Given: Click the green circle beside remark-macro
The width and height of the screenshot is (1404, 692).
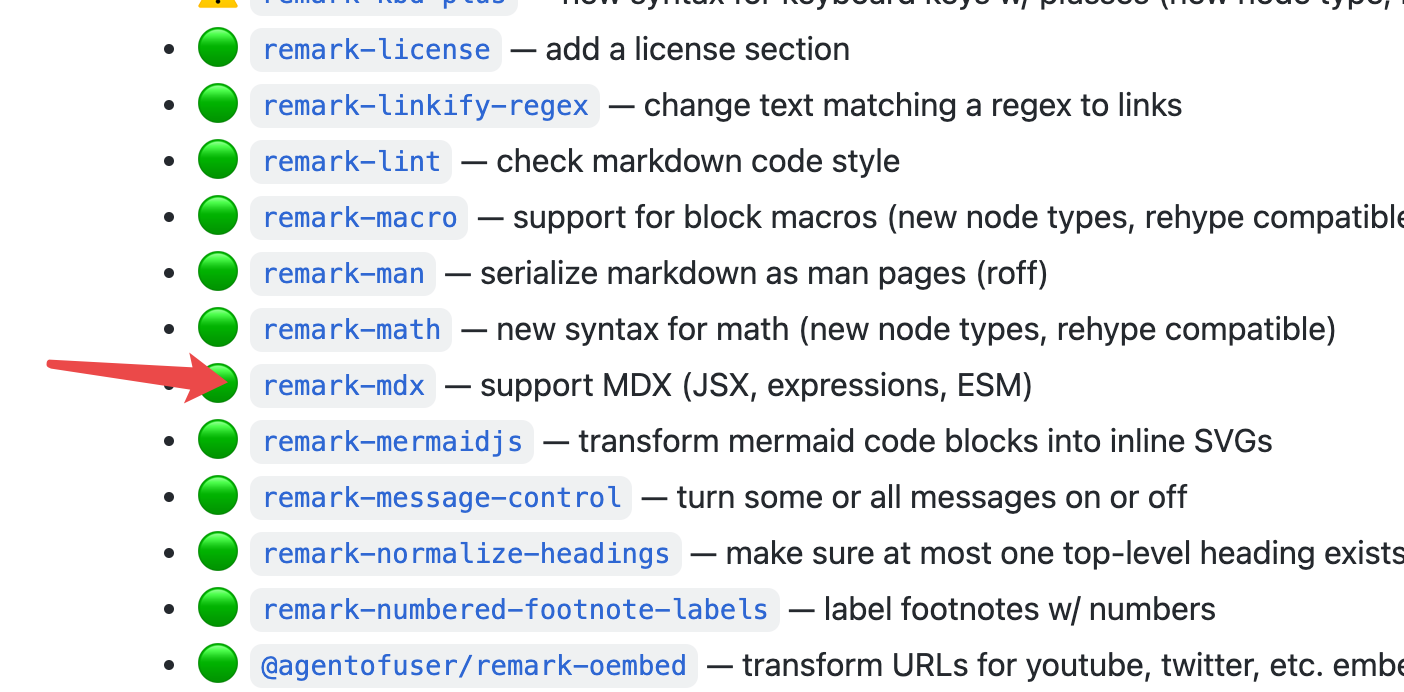Looking at the screenshot, I should [x=217, y=214].
